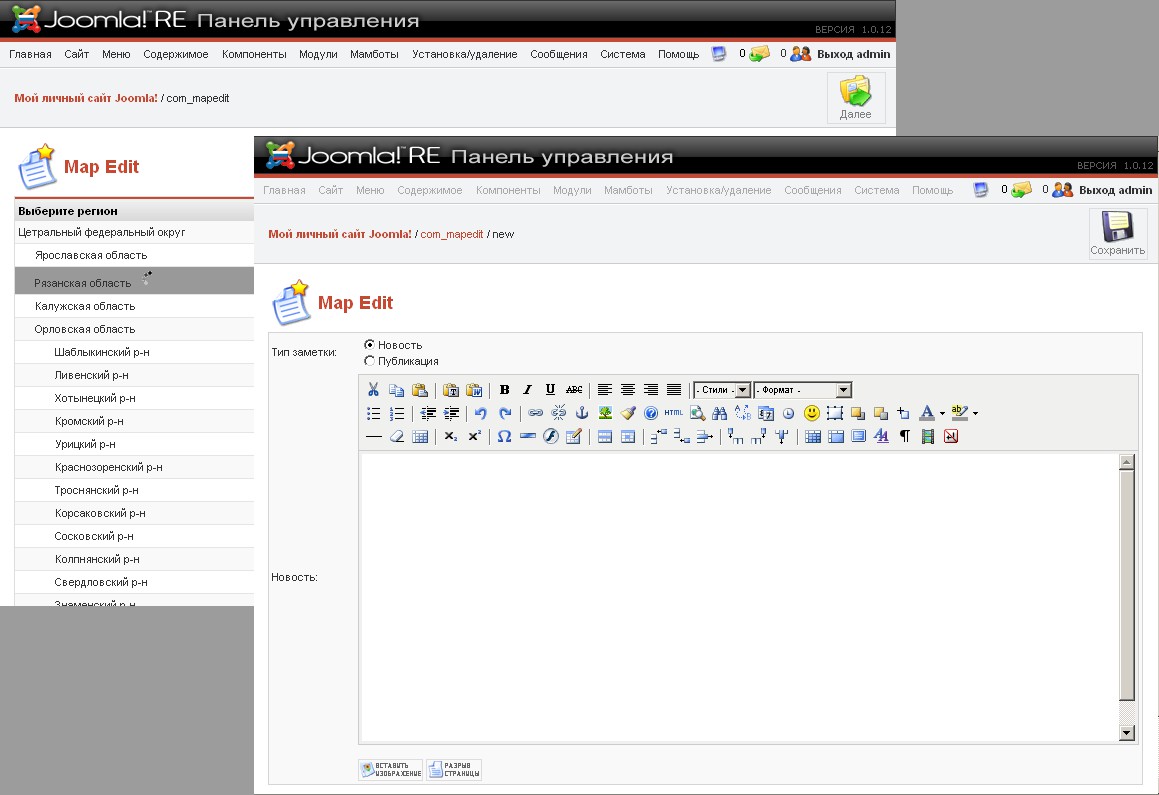Click the Copy icon in editor toolbar
The height and width of the screenshot is (795, 1159).
point(396,389)
